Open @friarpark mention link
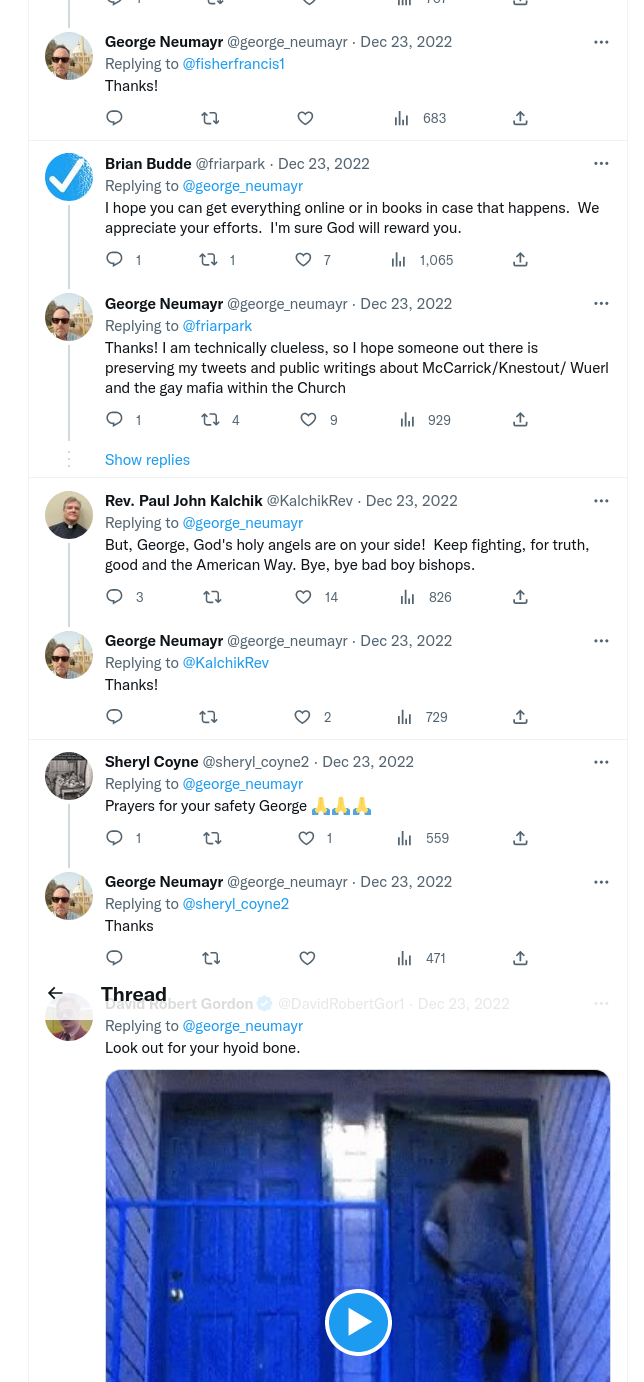The height and width of the screenshot is (1382, 644). coord(217,326)
